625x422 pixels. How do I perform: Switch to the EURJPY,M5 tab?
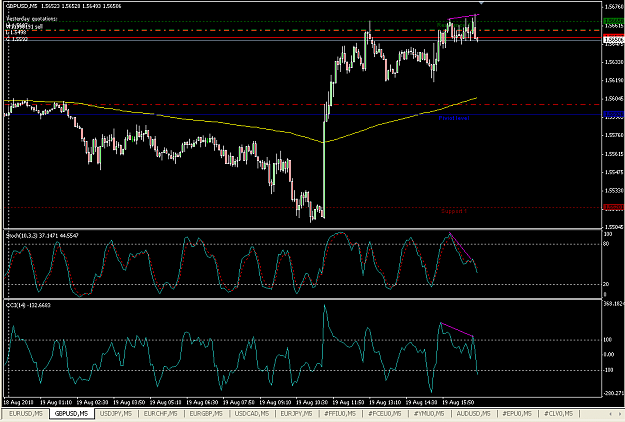[x=297, y=414]
